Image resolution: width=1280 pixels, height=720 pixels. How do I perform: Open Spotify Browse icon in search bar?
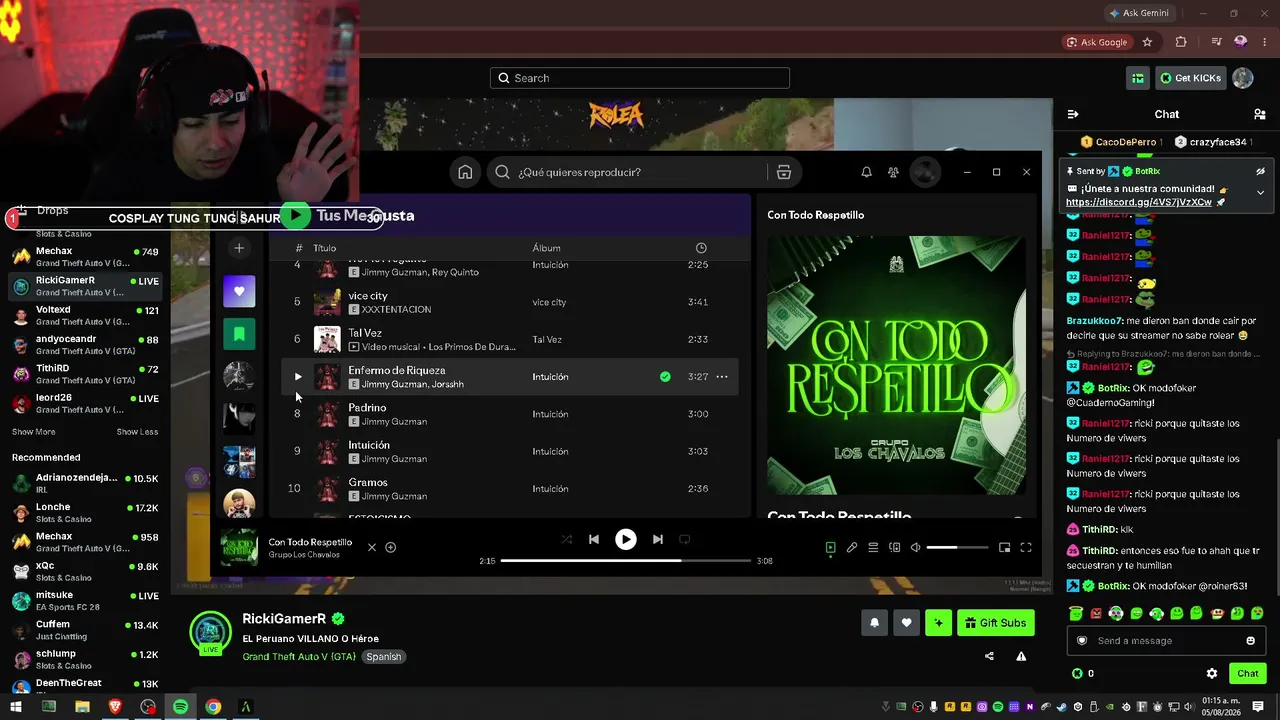click(x=784, y=172)
